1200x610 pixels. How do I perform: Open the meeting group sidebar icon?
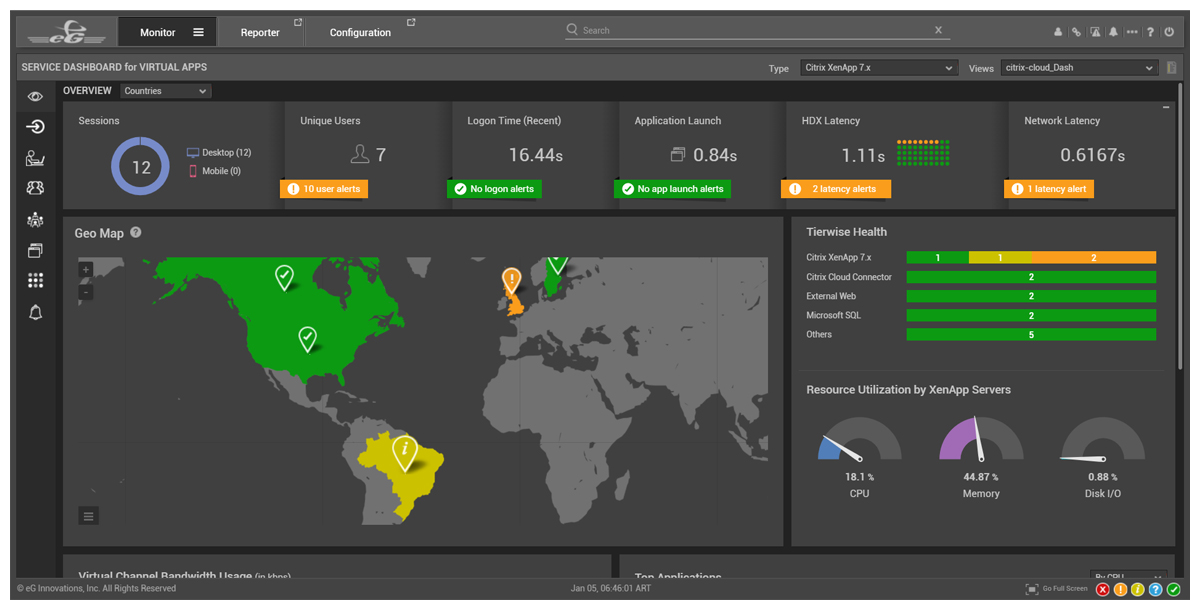point(35,219)
